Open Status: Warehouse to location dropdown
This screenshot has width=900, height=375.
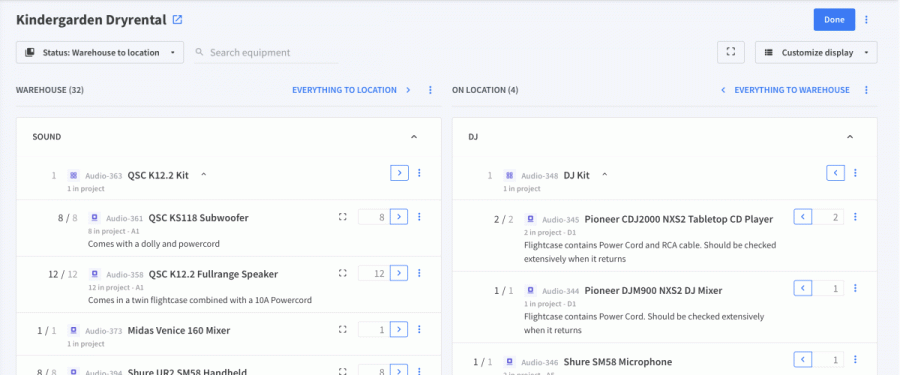coord(100,52)
